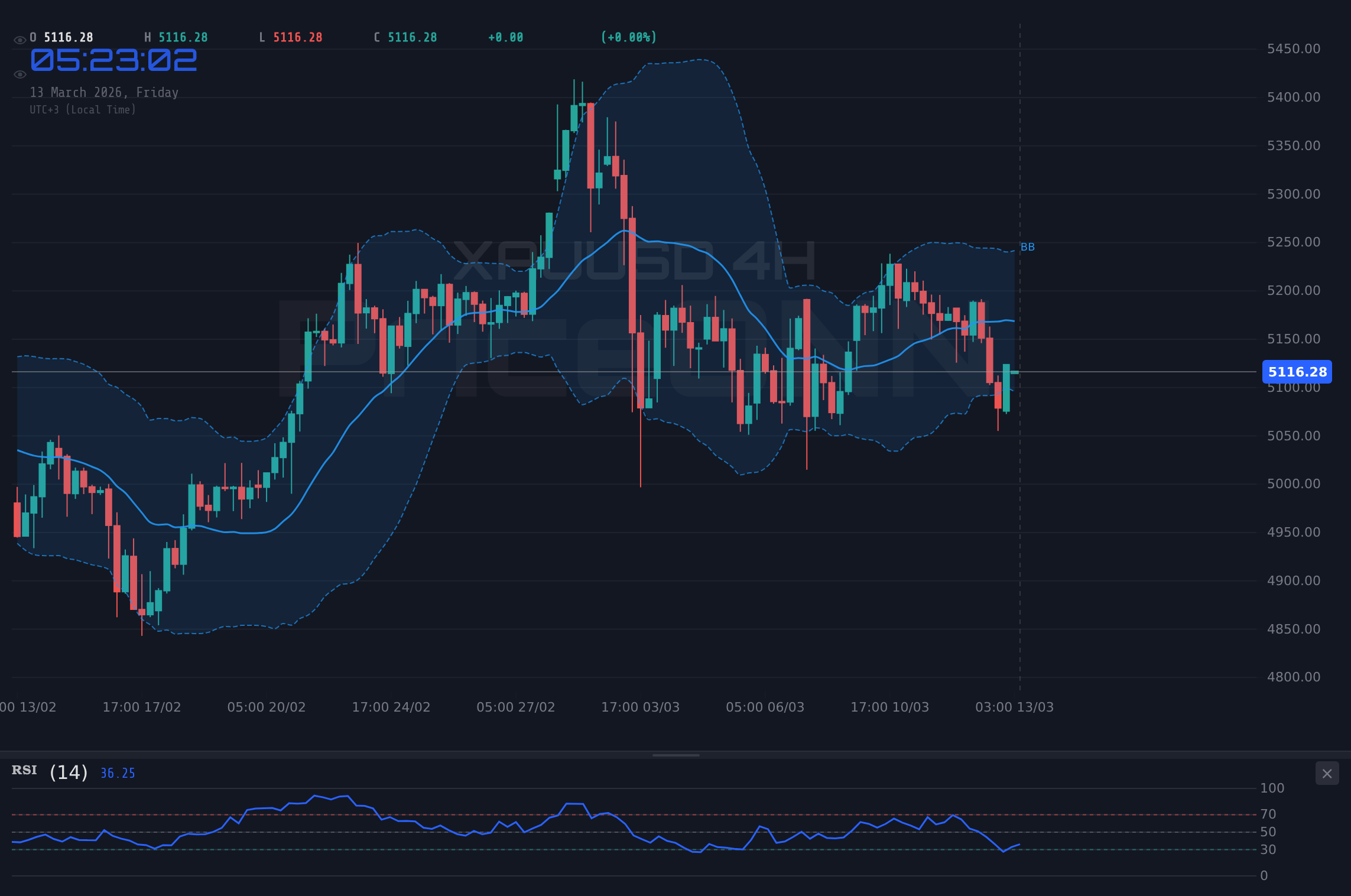Click the 03:00 13/03 time axis label
The height and width of the screenshot is (896, 1351).
(1015, 707)
